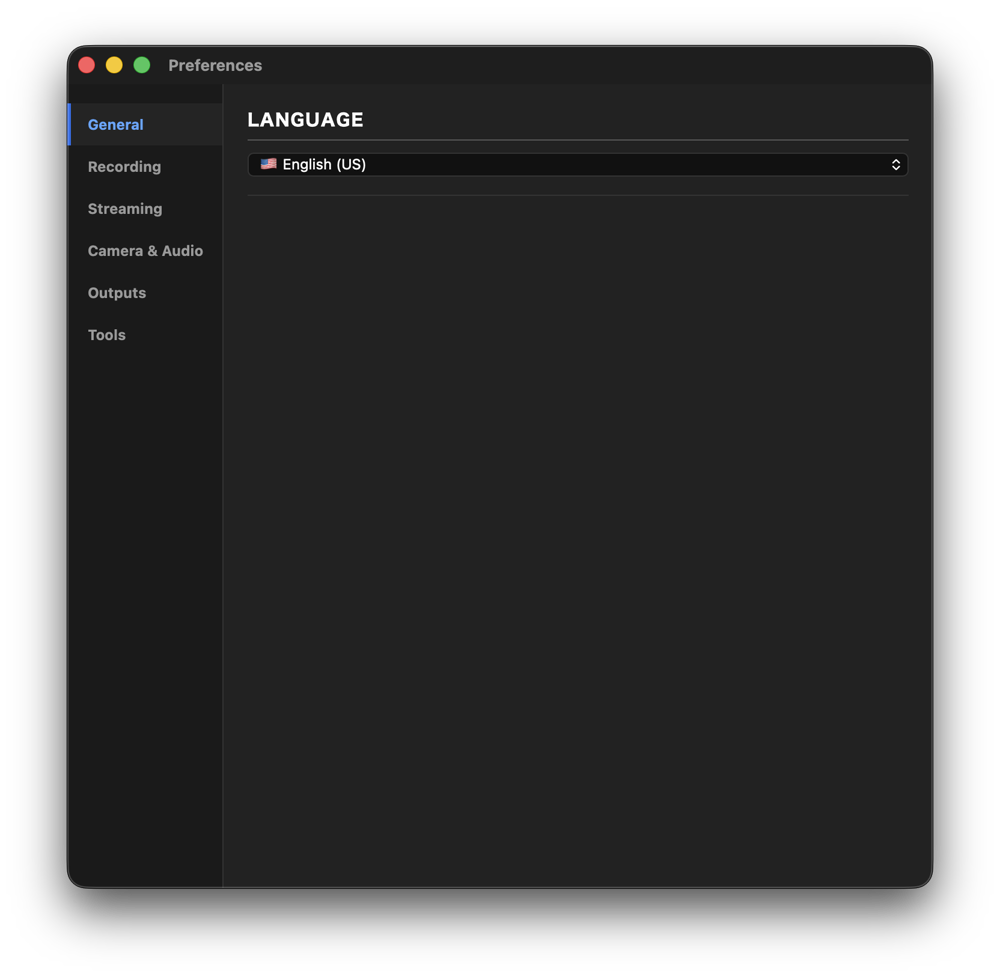Minimize Preferences using the yellow button

(114, 65)
